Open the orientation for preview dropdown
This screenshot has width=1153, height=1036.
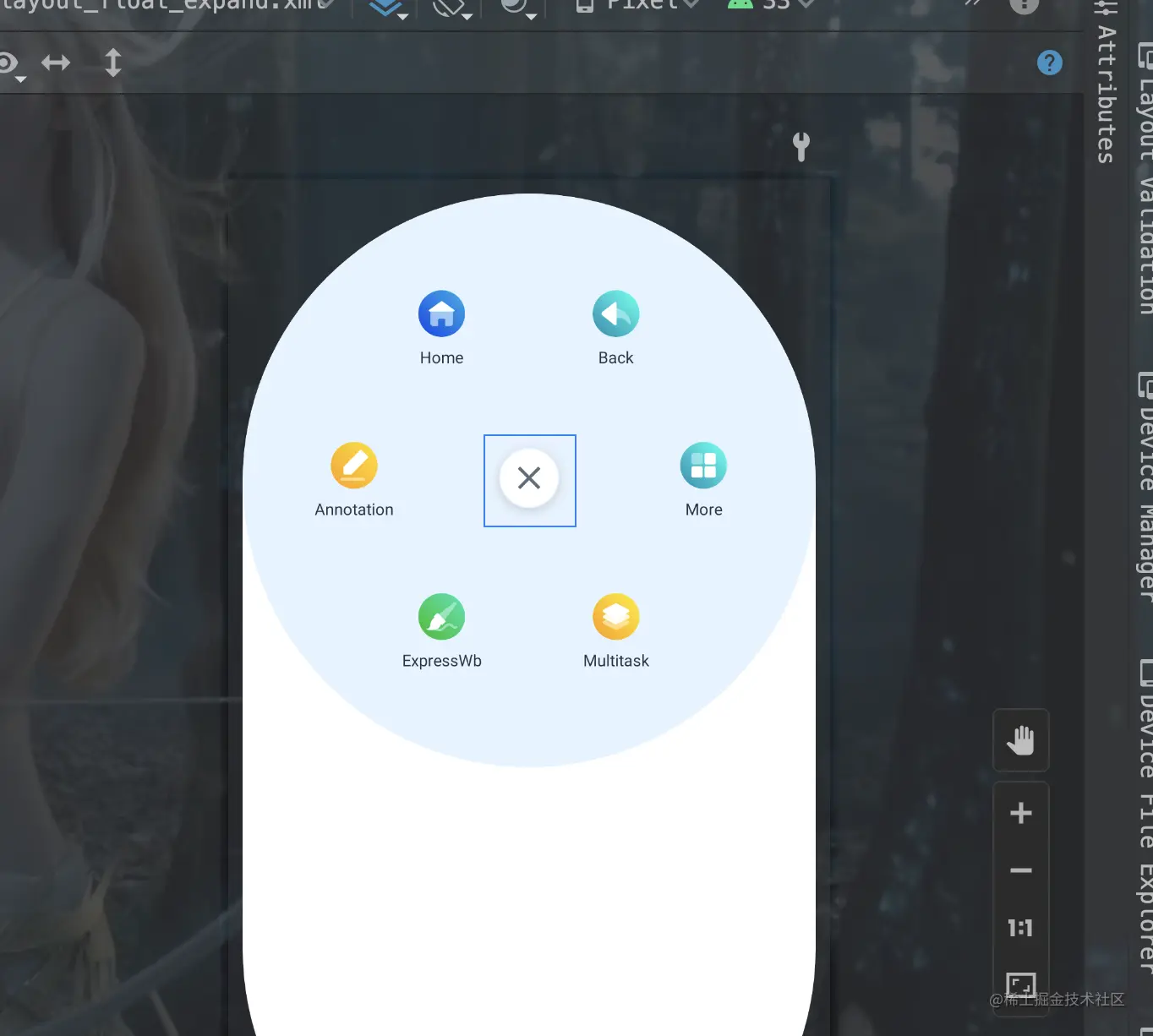(x=452, y=8)
